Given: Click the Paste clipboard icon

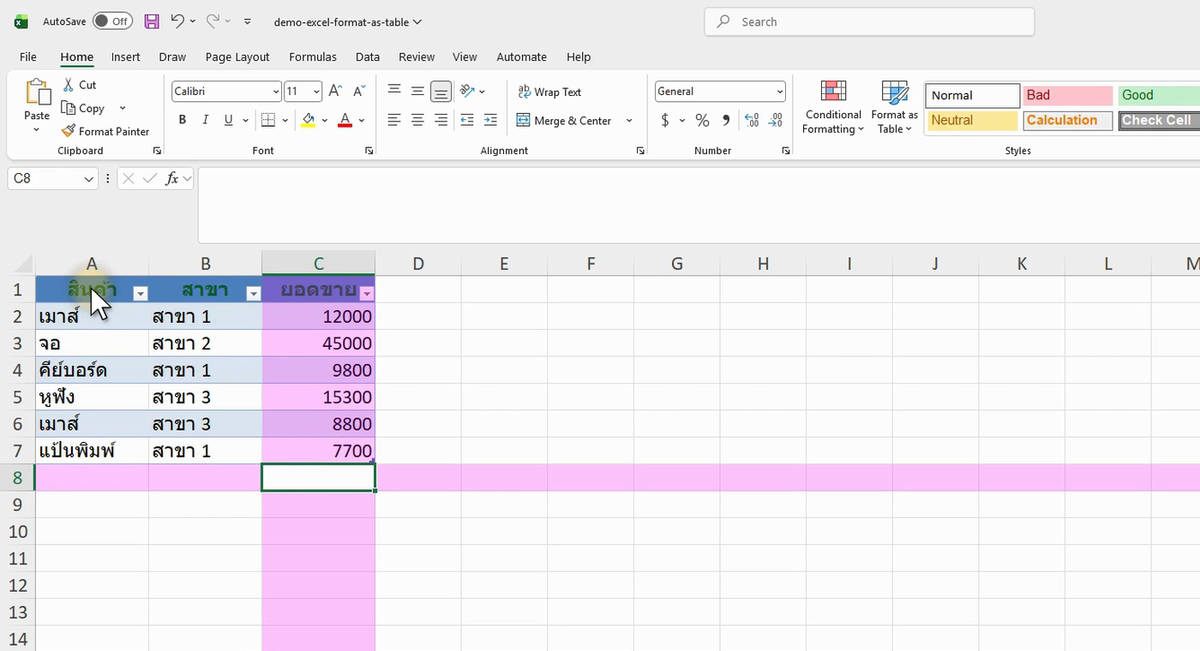Looking at the screenshot, I should click(x=37, y=93).
